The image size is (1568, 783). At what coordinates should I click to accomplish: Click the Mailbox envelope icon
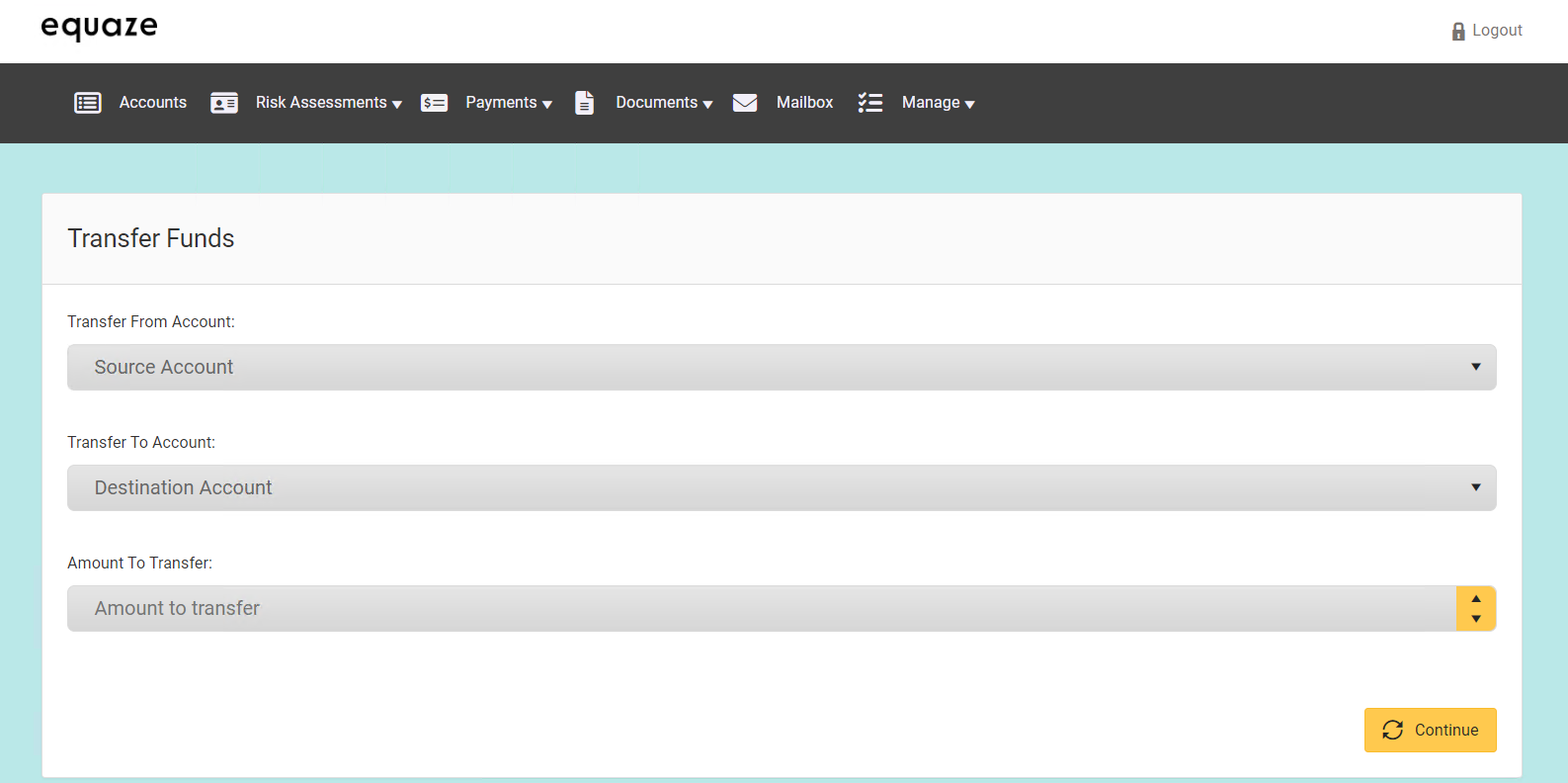(745, 103)
